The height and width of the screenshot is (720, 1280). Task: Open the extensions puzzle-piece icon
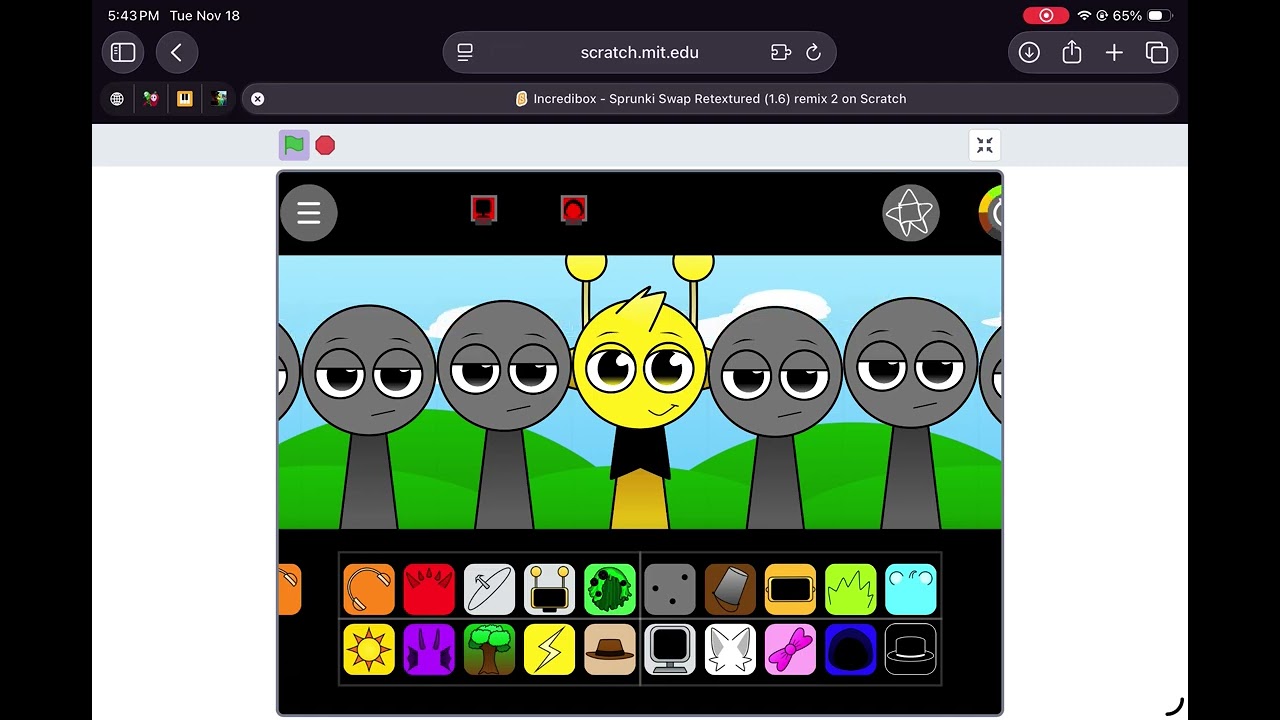click(781, 52)
